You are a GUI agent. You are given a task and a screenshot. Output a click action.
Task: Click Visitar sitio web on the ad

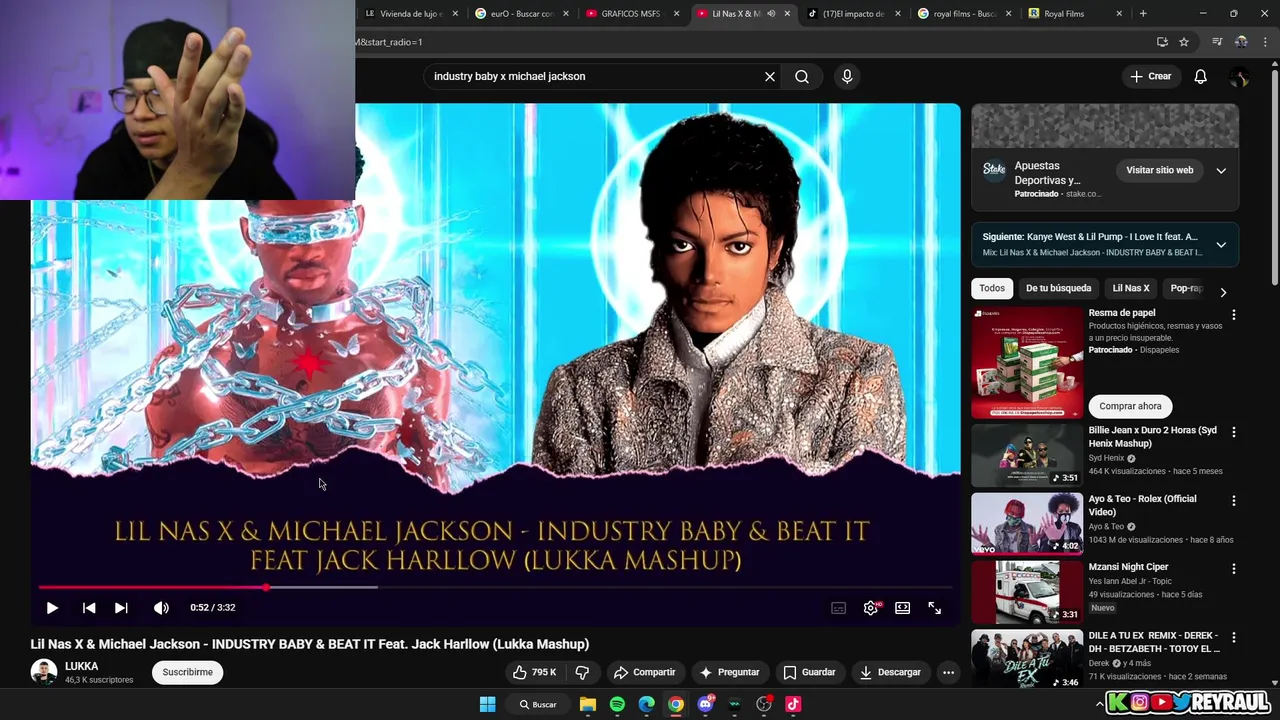1160,170
